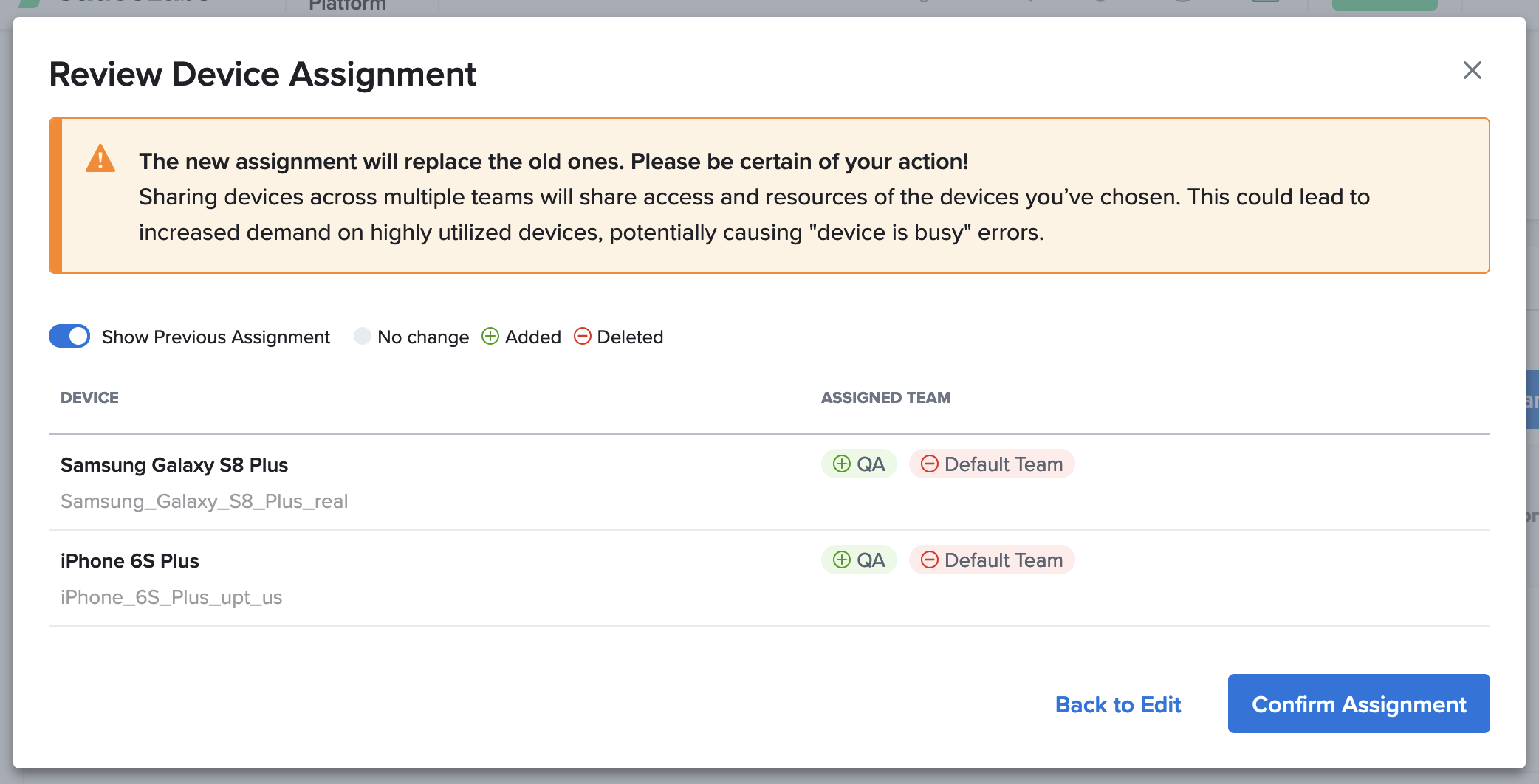
Task: Click plus icon in Samsung row QA tag
Action: (x=841, y=464)
